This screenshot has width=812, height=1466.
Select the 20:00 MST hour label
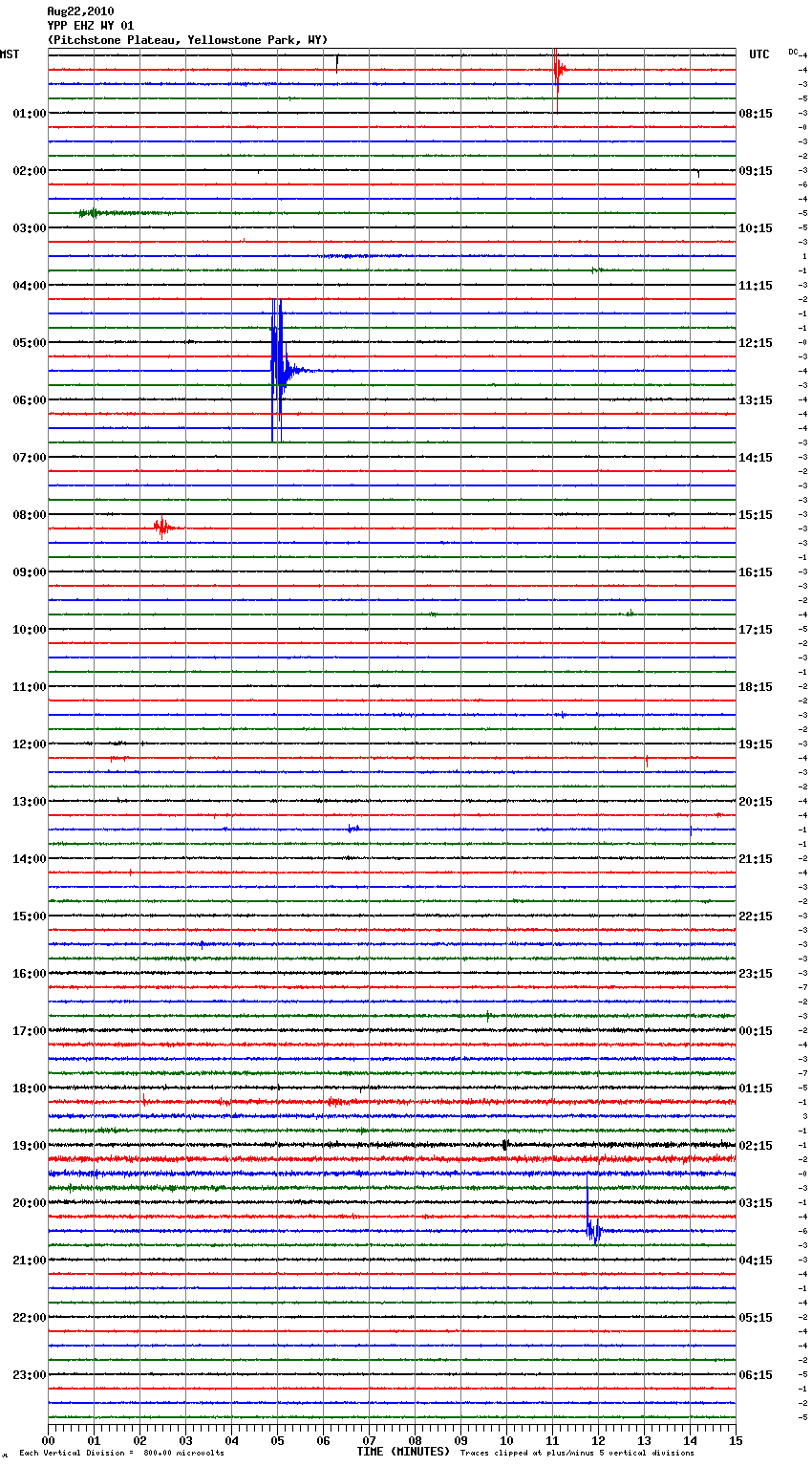(30, 1202)
